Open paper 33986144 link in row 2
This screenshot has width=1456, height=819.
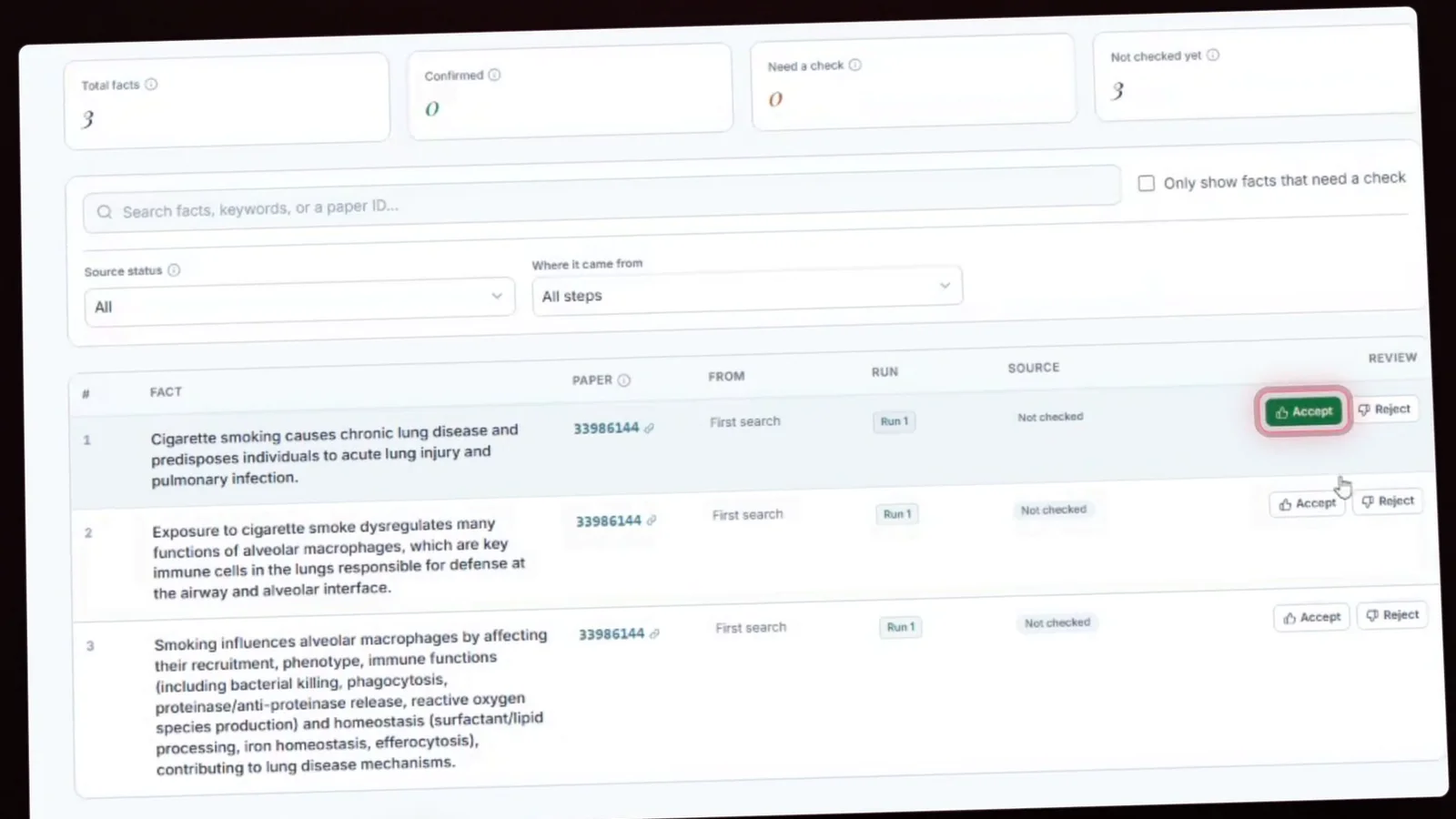609,521
